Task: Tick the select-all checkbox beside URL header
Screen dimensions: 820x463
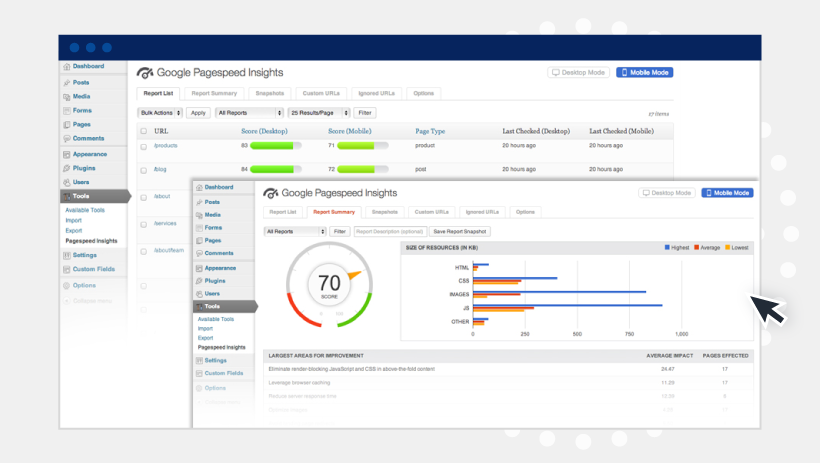Action: (144, 131)
